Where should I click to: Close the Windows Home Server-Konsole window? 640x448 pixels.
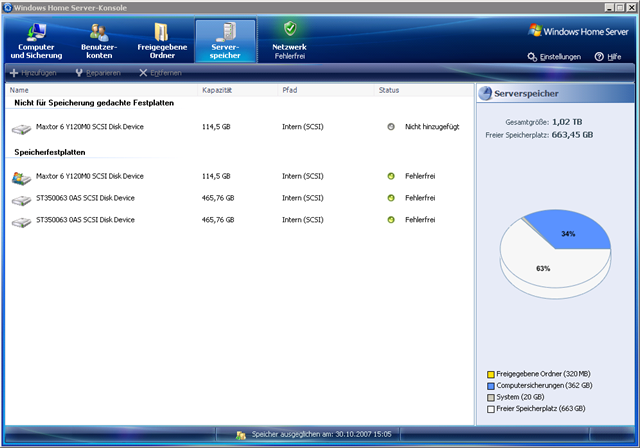click(x=630, y=7)
